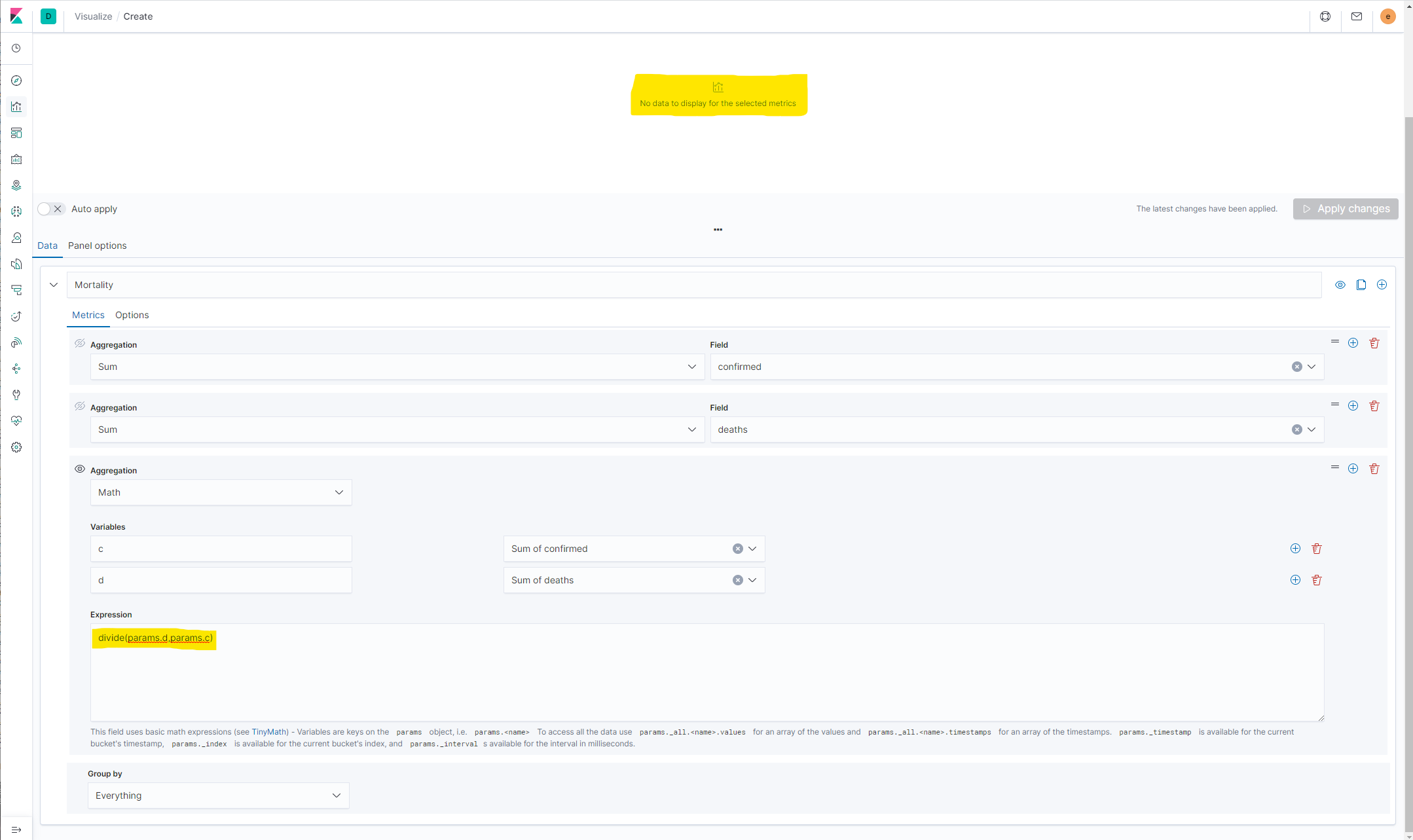The image size is (1413, 840).
Task: Toggle the Auto apply switch
Action: [x=51, y=209]
